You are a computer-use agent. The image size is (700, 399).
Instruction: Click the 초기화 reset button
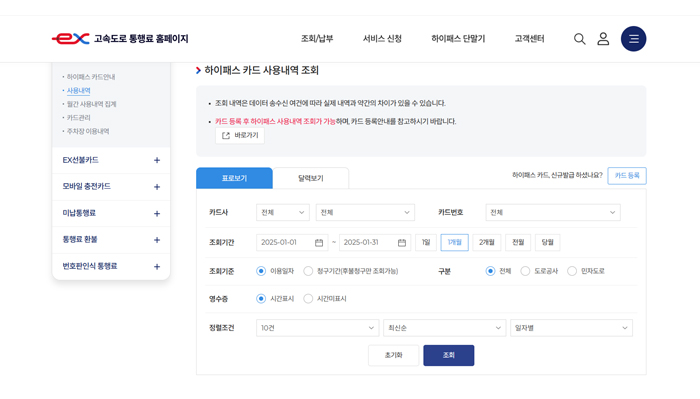[x=393, y=355]
